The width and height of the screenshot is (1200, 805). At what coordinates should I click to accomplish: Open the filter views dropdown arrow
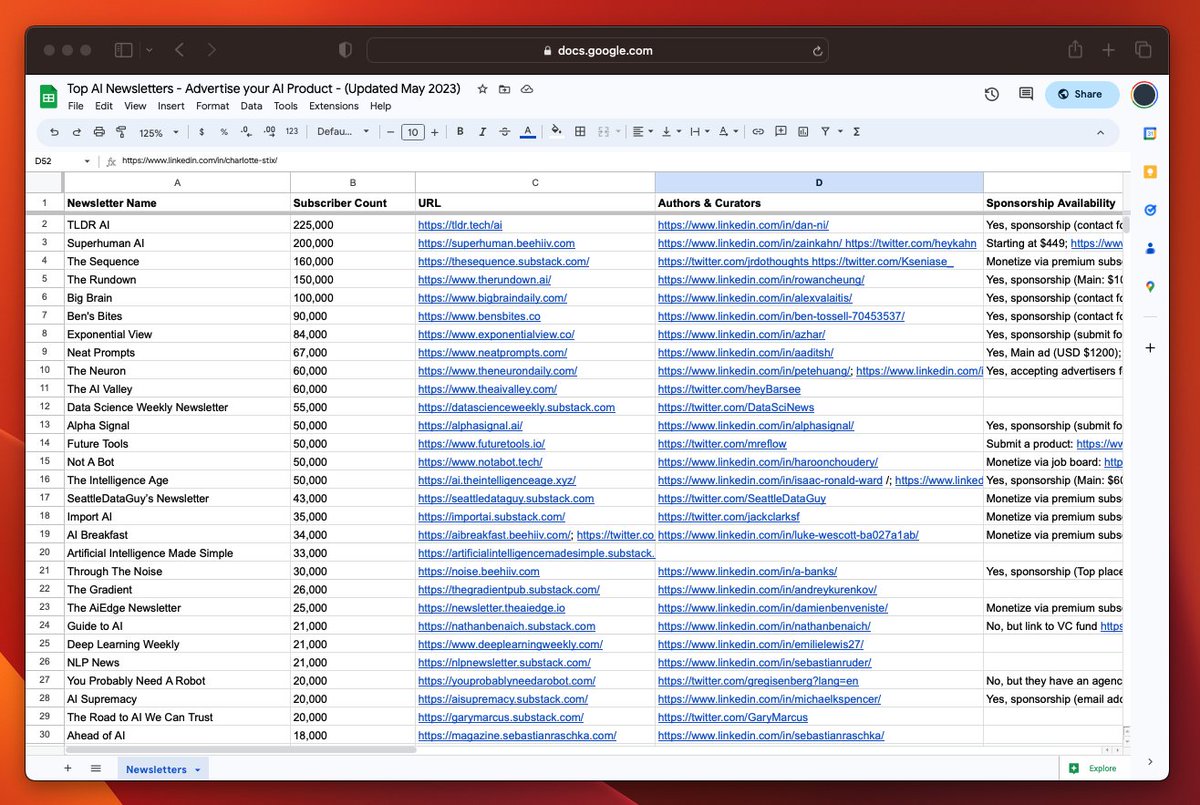[840, 132]
